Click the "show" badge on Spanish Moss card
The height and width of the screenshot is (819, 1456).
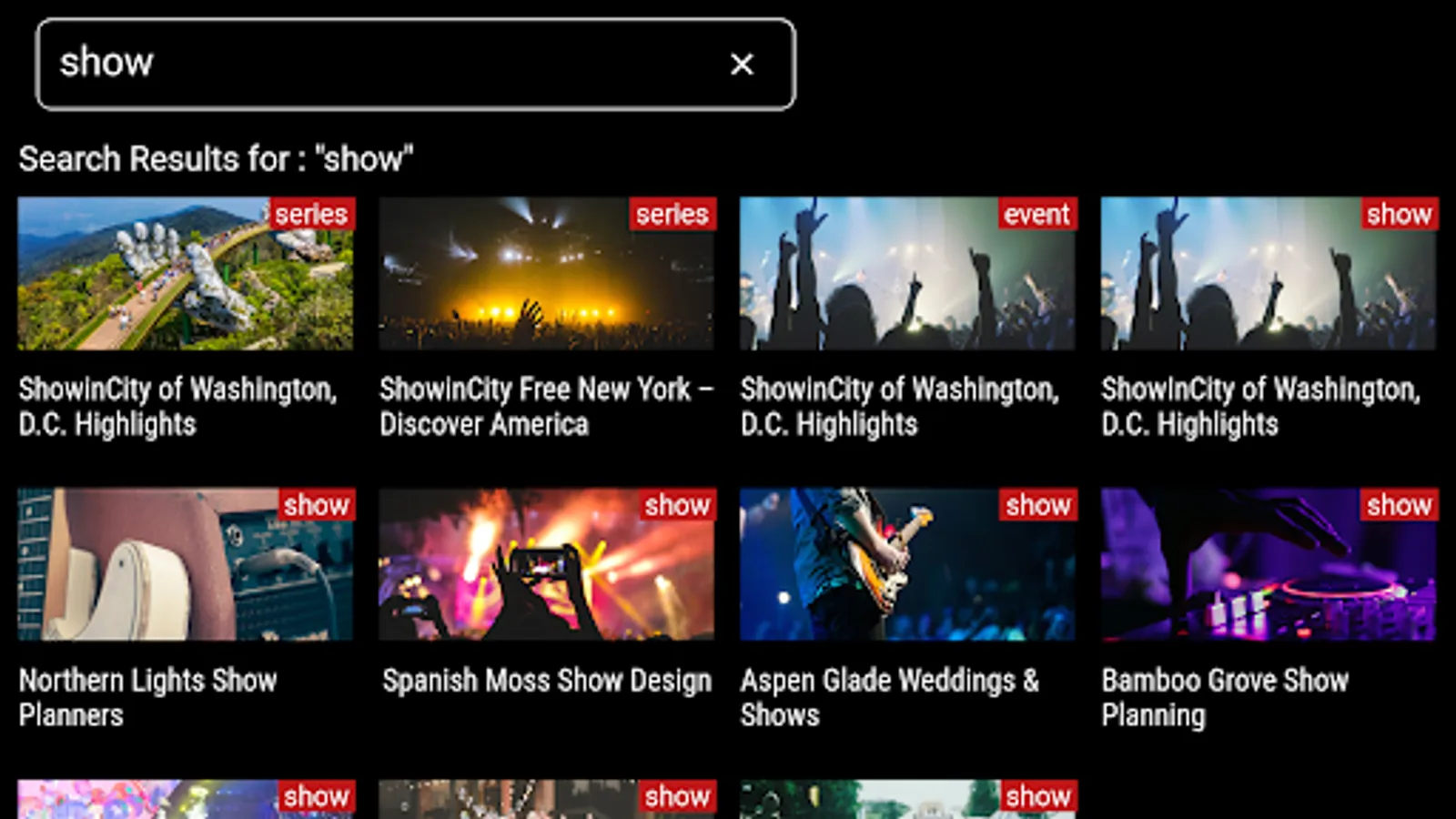coord(677,505)
